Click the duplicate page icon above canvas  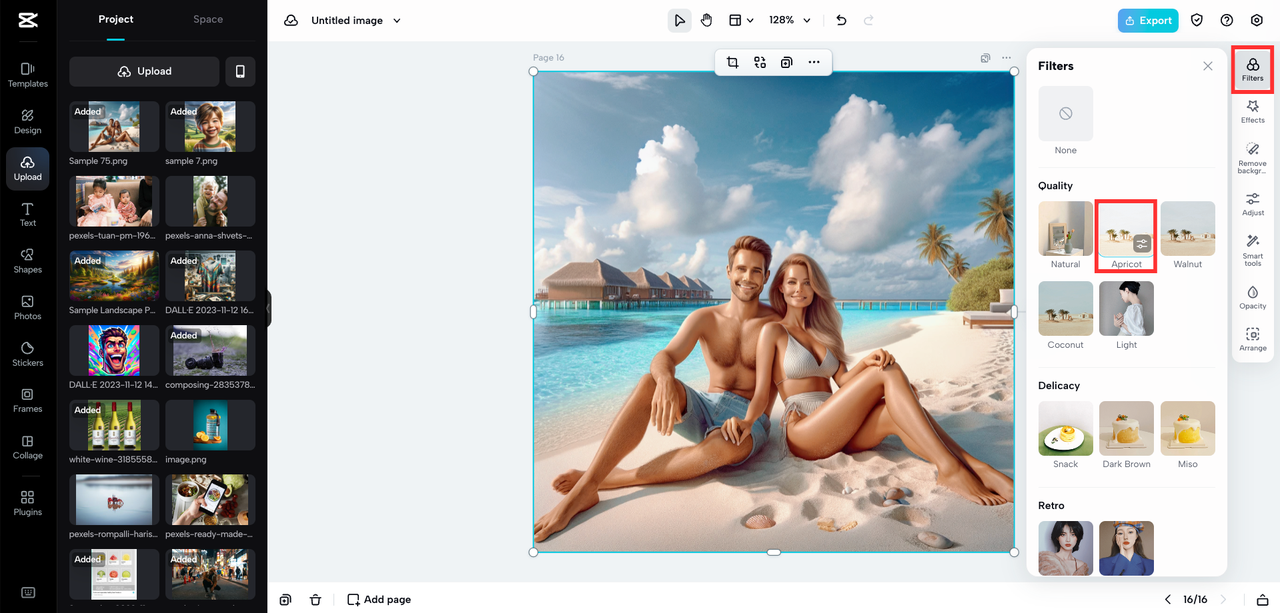pyautogui.click(x=986, y=58)
